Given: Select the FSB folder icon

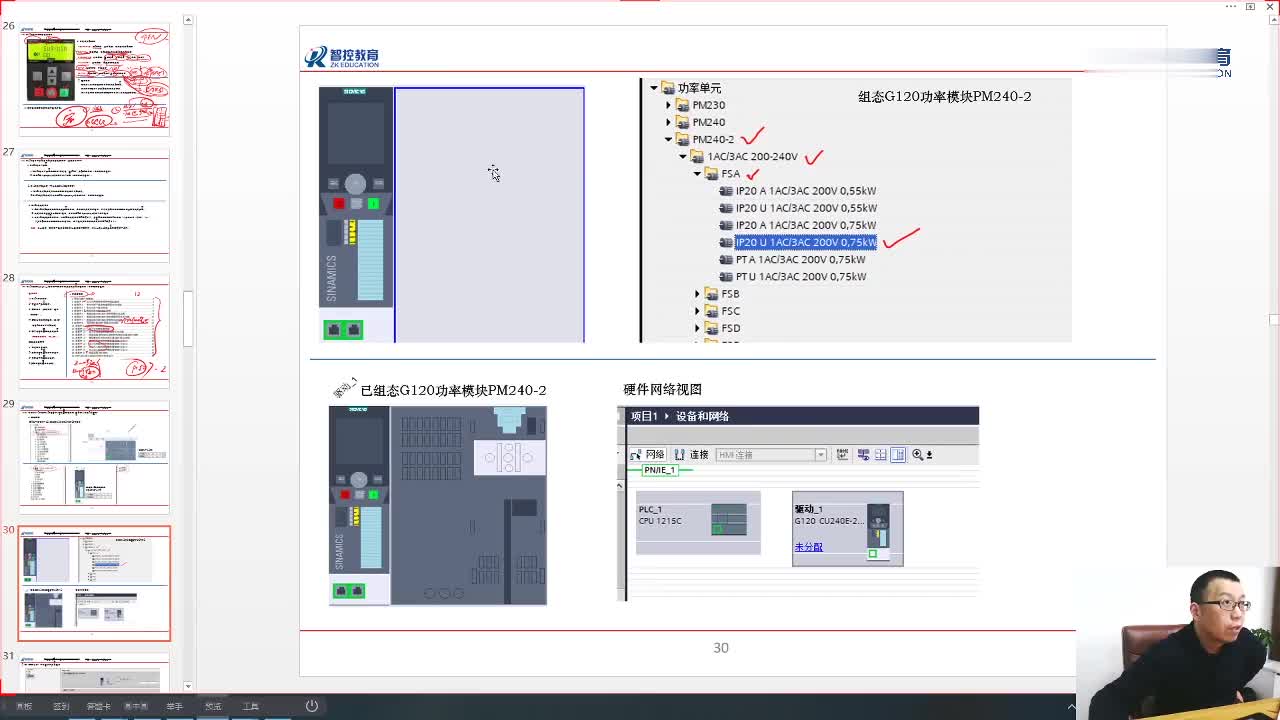Looking at the screenshot, I should coord(711,294).
